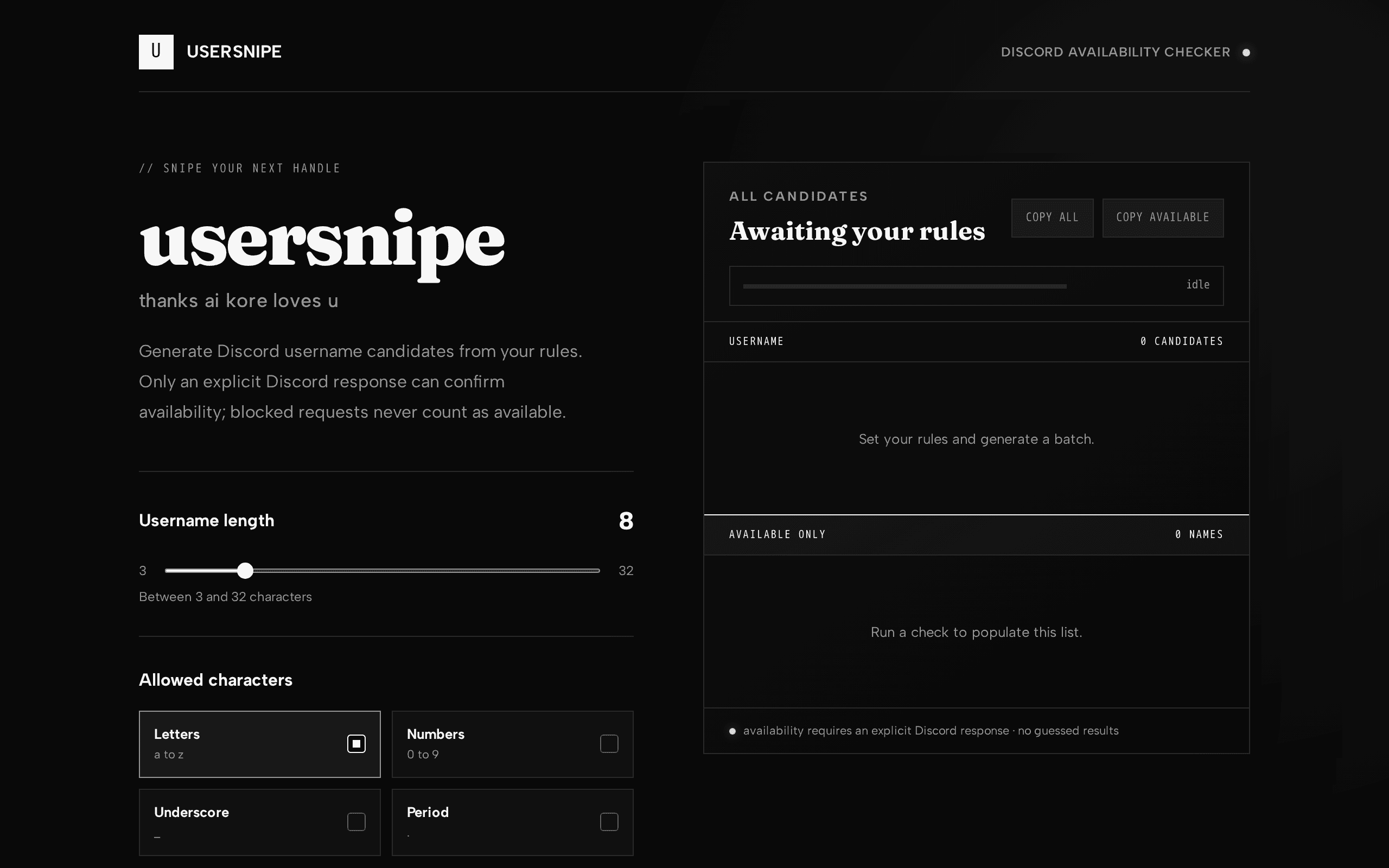Click the Copy All button

(1052, 218)
